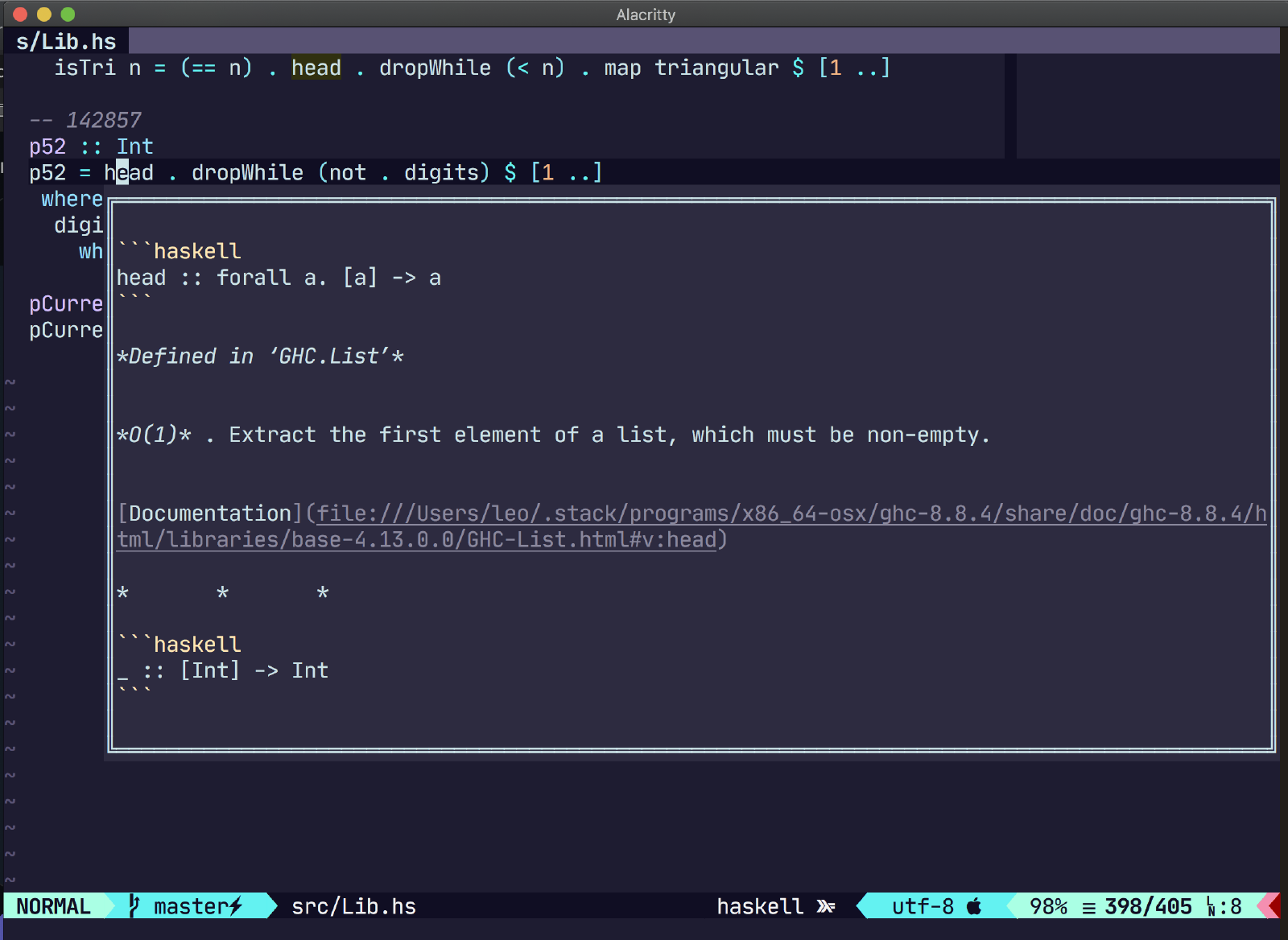Click the [1 ..] range in the p52 line
The height and width of the screenshot is (940, 1288).
point(566,172)
